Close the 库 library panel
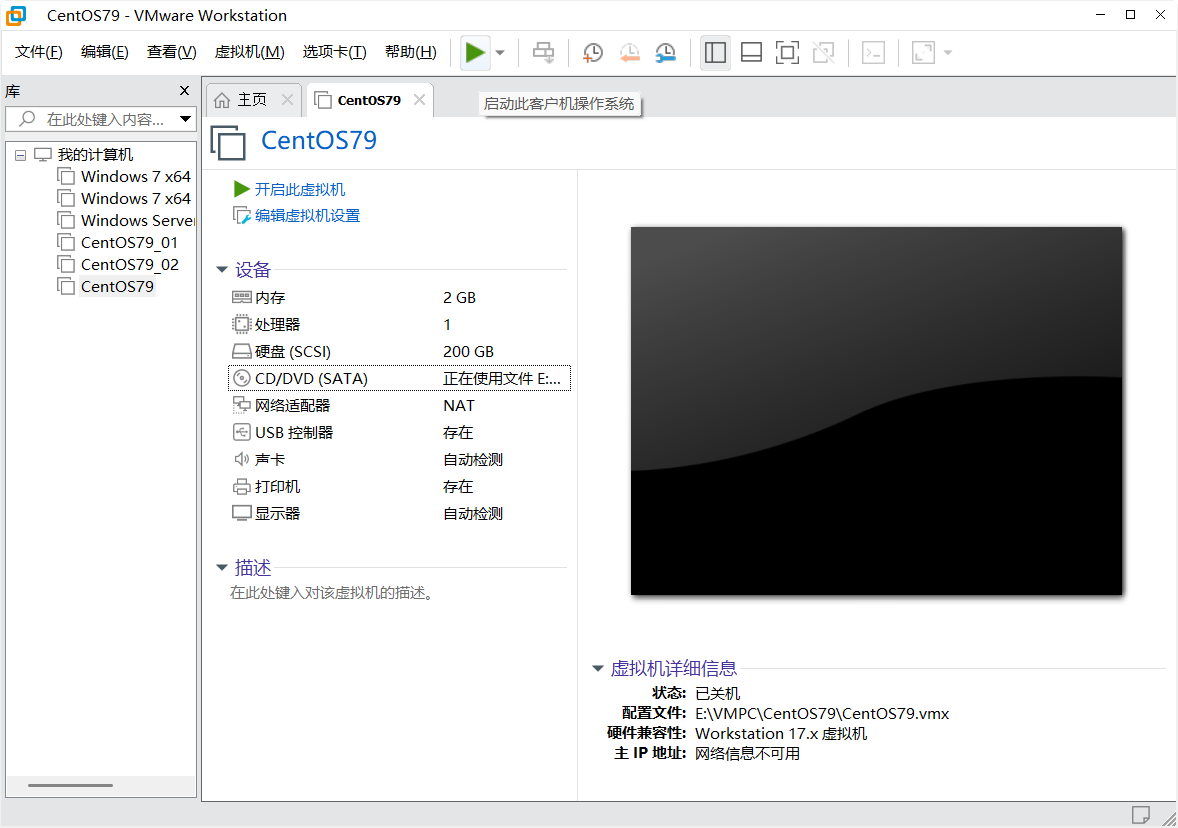The image size is (1178, 828). [x=184, y=90]
